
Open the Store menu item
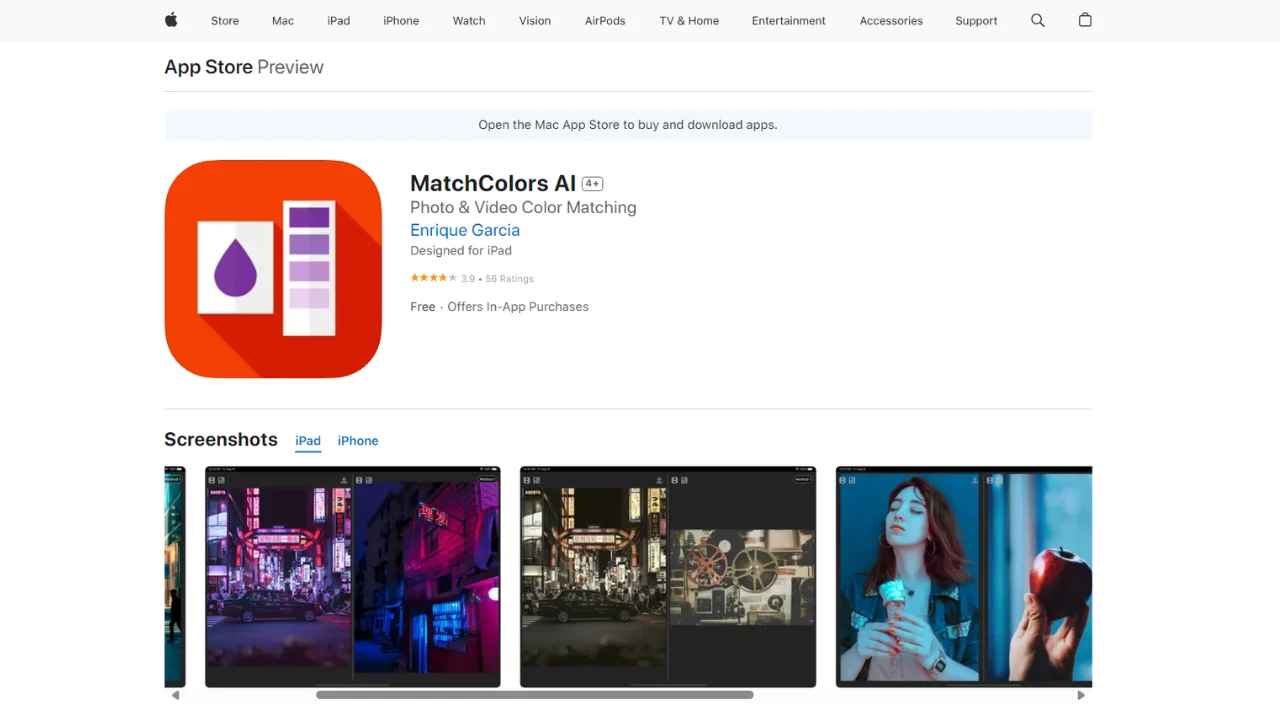coord(225,21)
